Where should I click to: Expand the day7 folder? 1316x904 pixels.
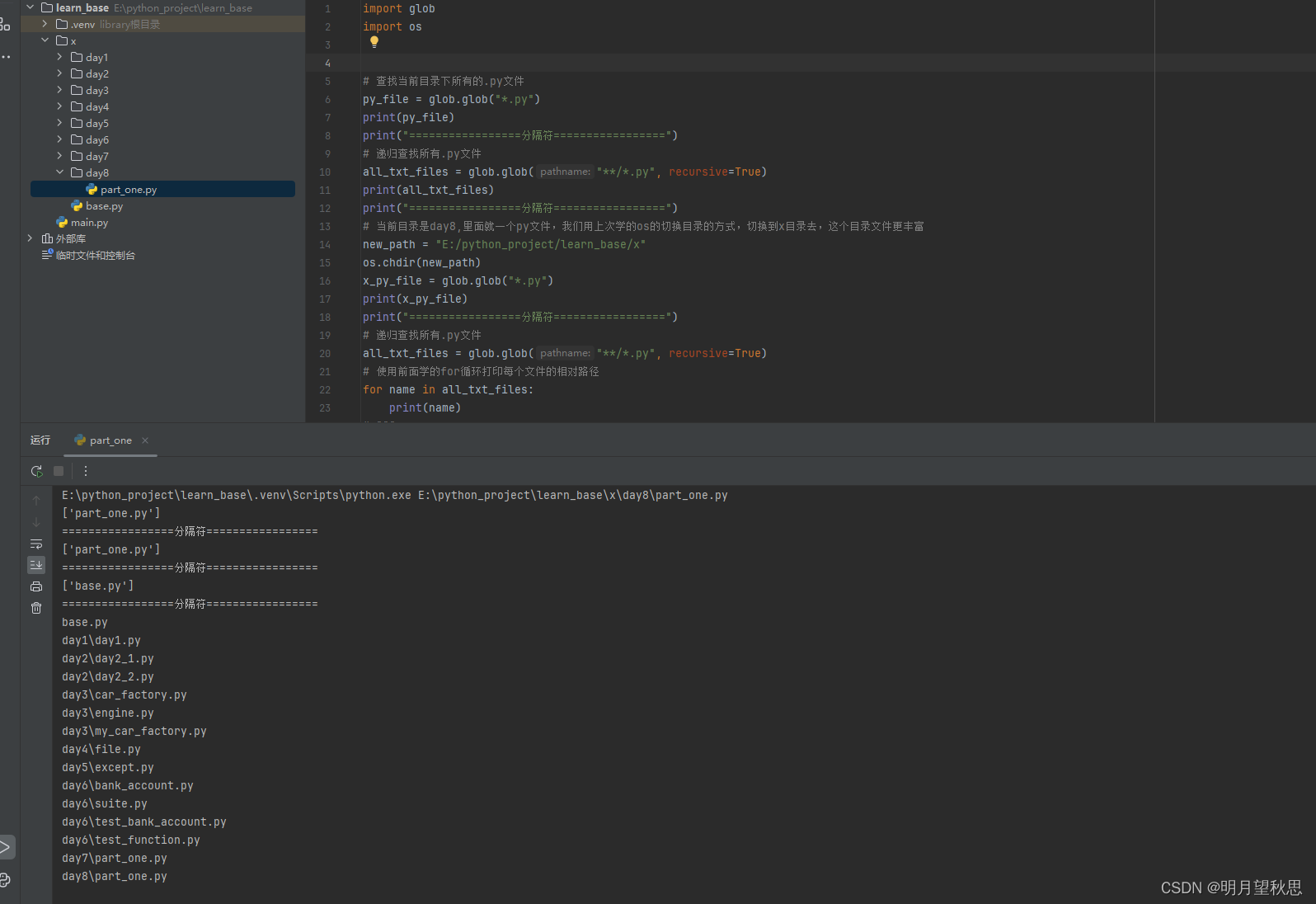coord(59,156)
